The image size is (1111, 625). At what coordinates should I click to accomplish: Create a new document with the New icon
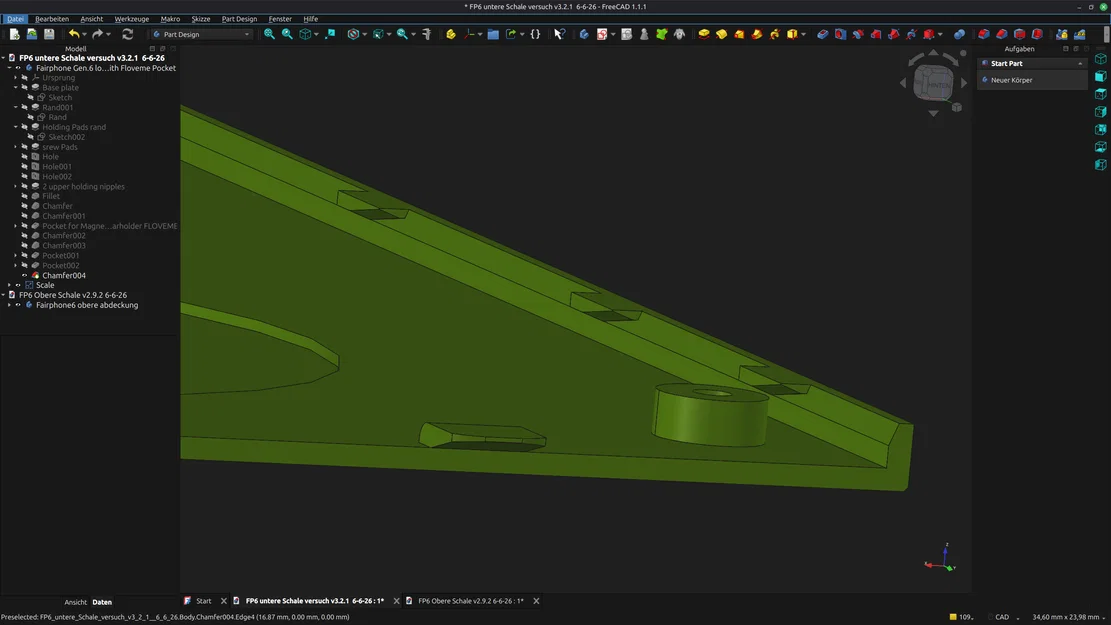click(x=14, y=34)
